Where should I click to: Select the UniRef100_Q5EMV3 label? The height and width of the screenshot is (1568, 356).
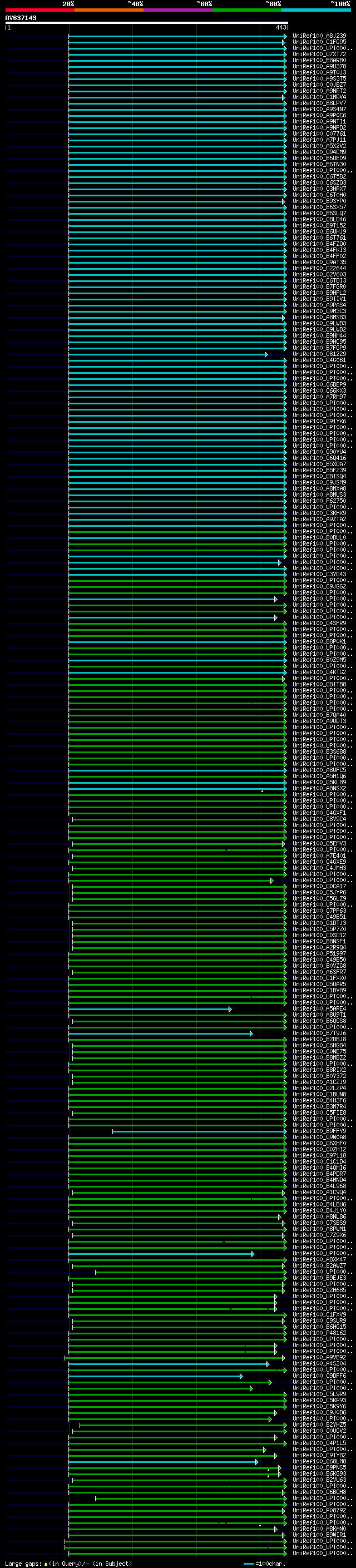click(319, 844)
